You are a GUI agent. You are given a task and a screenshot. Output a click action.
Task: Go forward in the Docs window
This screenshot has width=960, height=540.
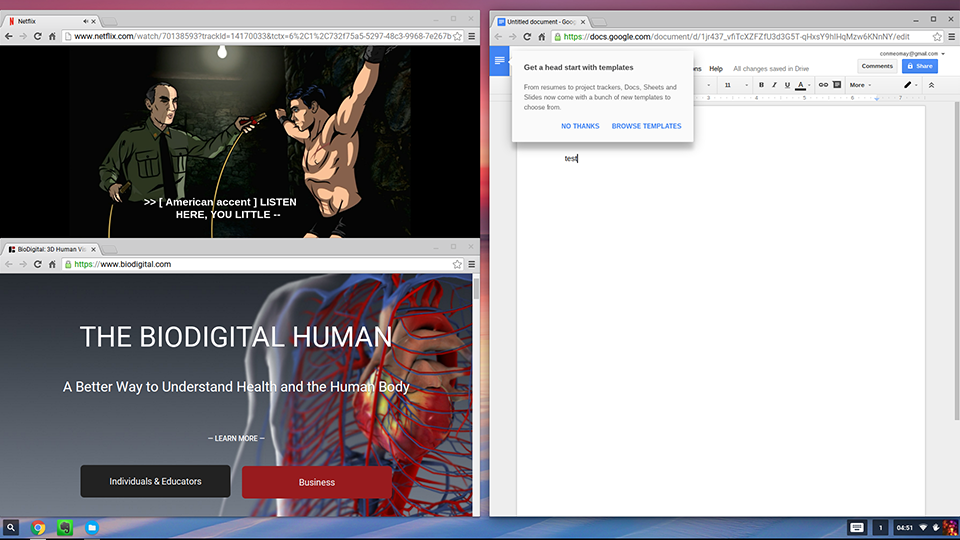click(x=512, y=37)
